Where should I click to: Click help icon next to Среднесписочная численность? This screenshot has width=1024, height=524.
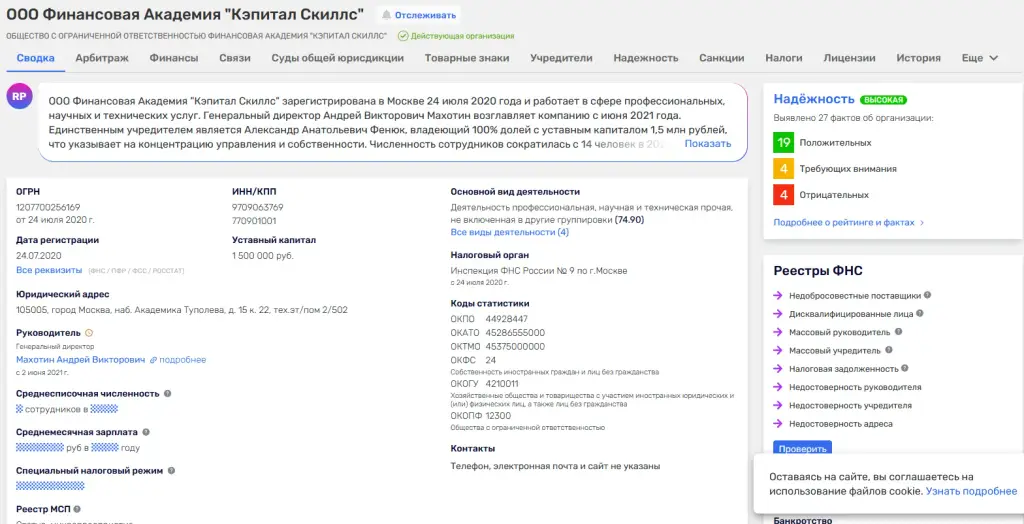click(168, 394)
